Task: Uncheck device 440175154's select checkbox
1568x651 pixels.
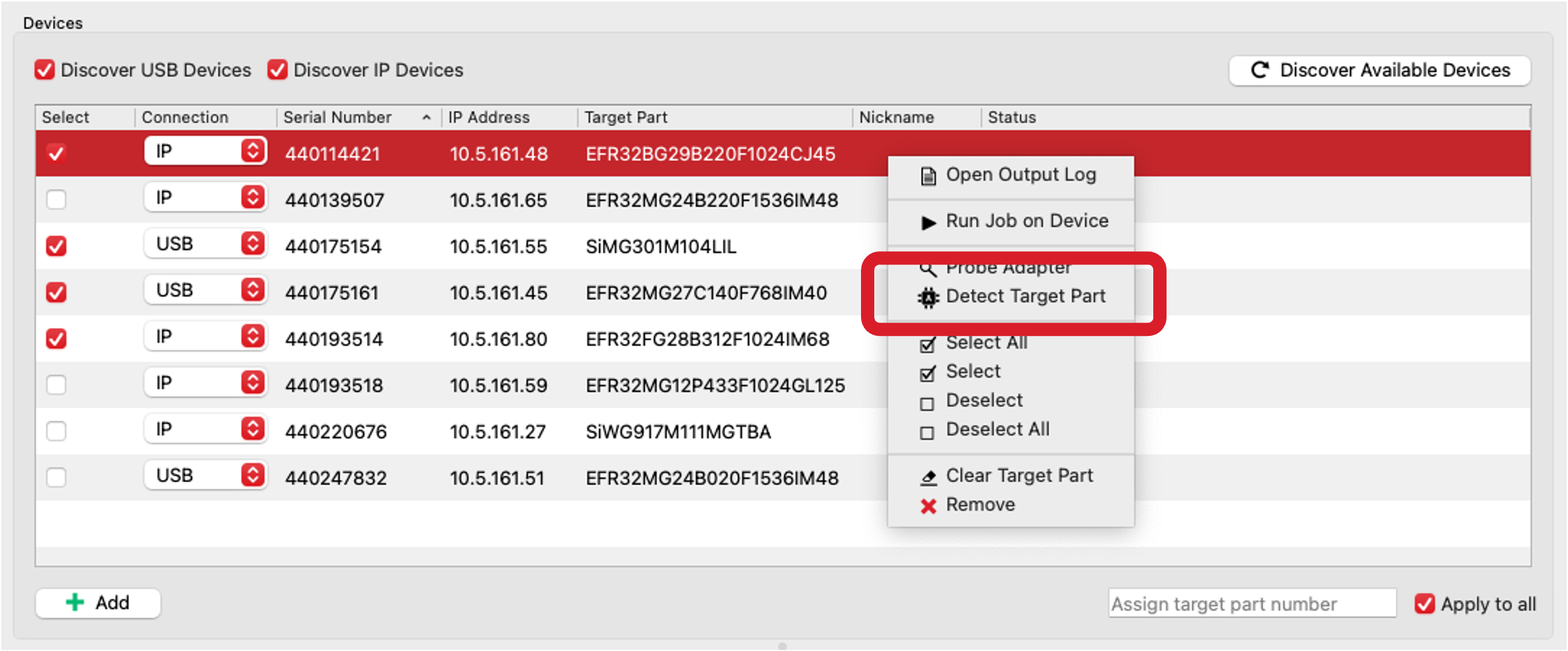Action: click(x=56, y=246)
